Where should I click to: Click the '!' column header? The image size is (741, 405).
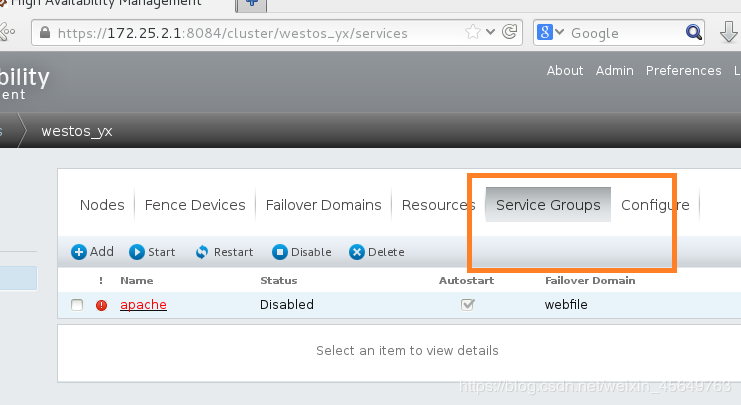101,280
